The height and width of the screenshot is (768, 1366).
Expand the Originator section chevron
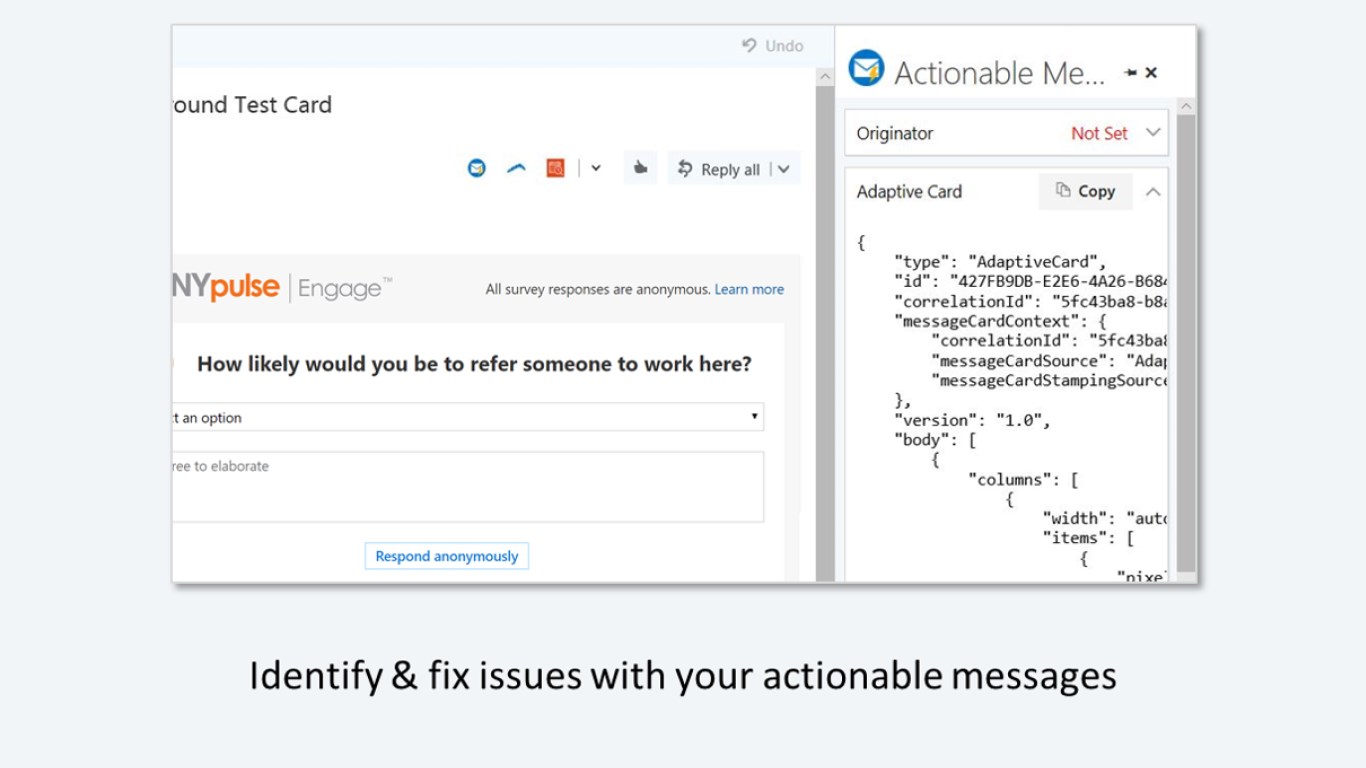[x=1152, y=133]
